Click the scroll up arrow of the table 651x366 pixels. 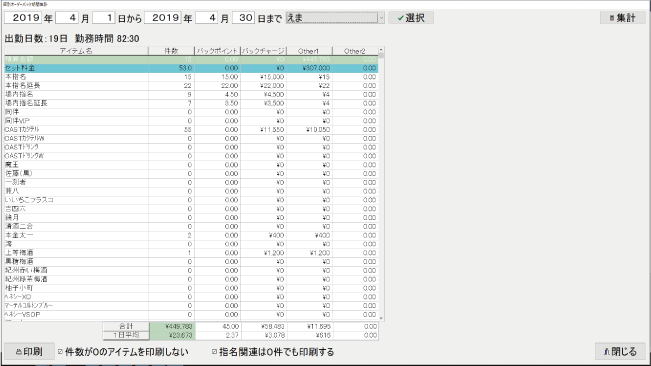pos(381,50)
